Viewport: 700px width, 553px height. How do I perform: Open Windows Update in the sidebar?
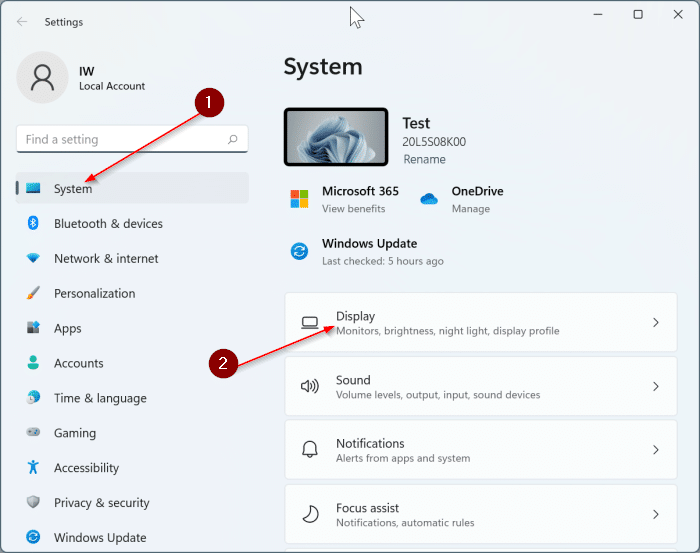coord(132,537)
